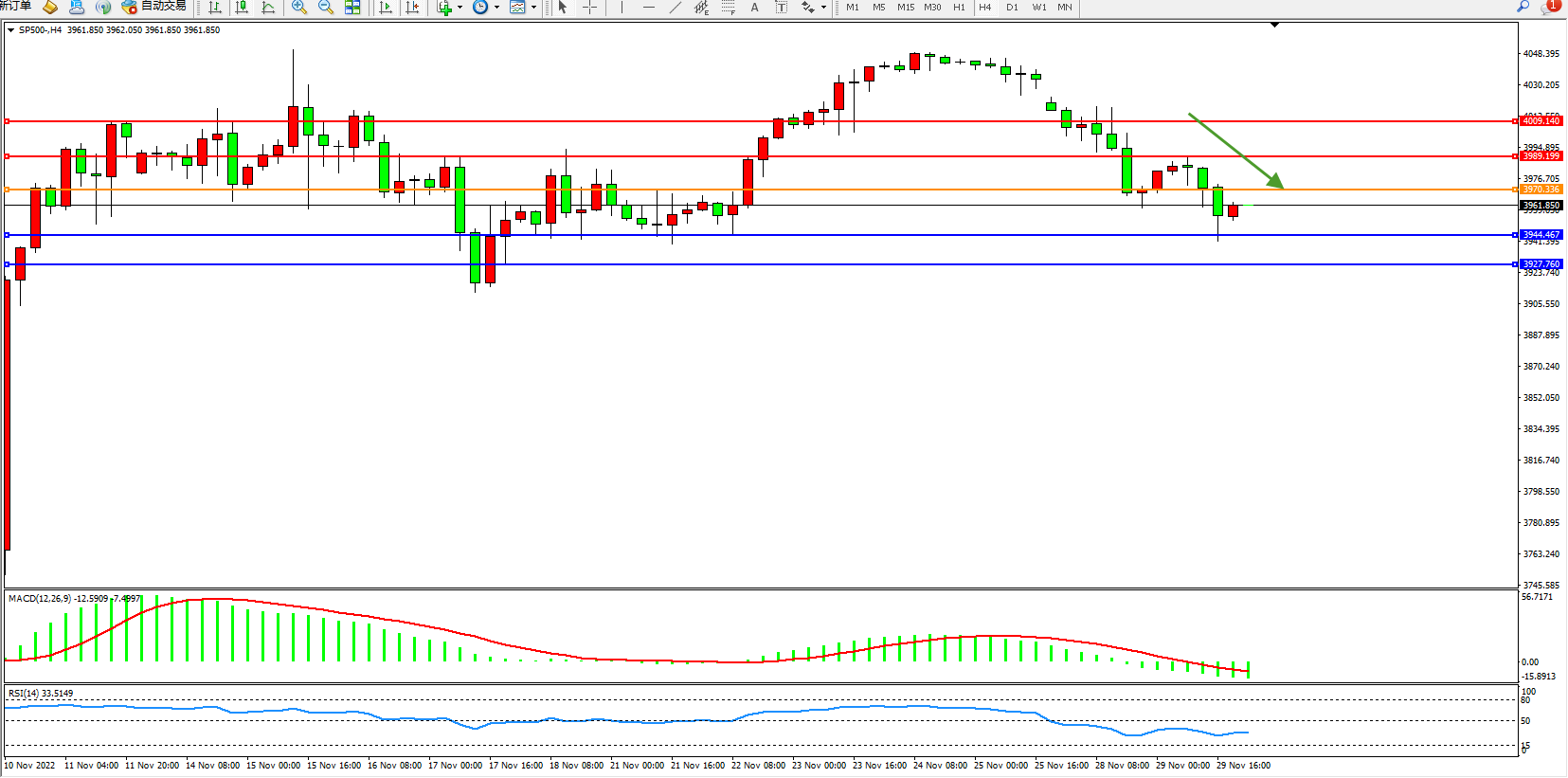Open the search magnifier at top right
The image size is (1568, 778).
[1523, 7]
